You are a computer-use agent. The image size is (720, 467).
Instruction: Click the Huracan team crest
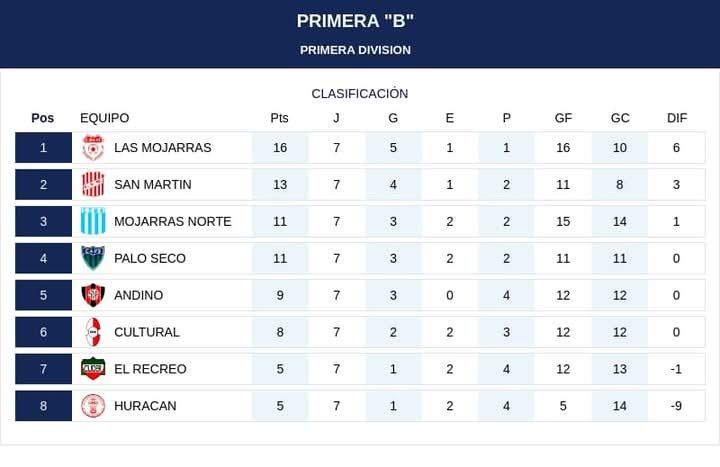point(93,406)
